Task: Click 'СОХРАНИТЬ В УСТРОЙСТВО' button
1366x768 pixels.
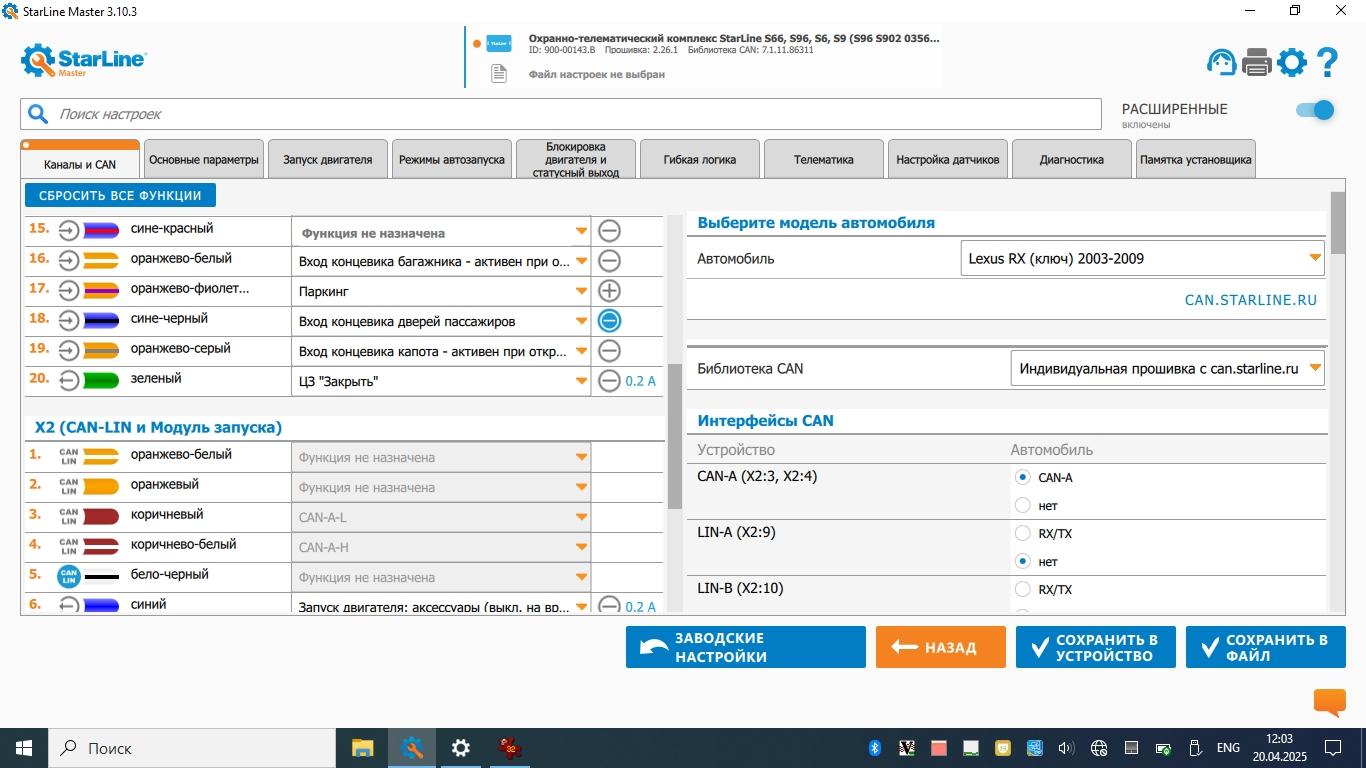Action: click(1096, 647)
